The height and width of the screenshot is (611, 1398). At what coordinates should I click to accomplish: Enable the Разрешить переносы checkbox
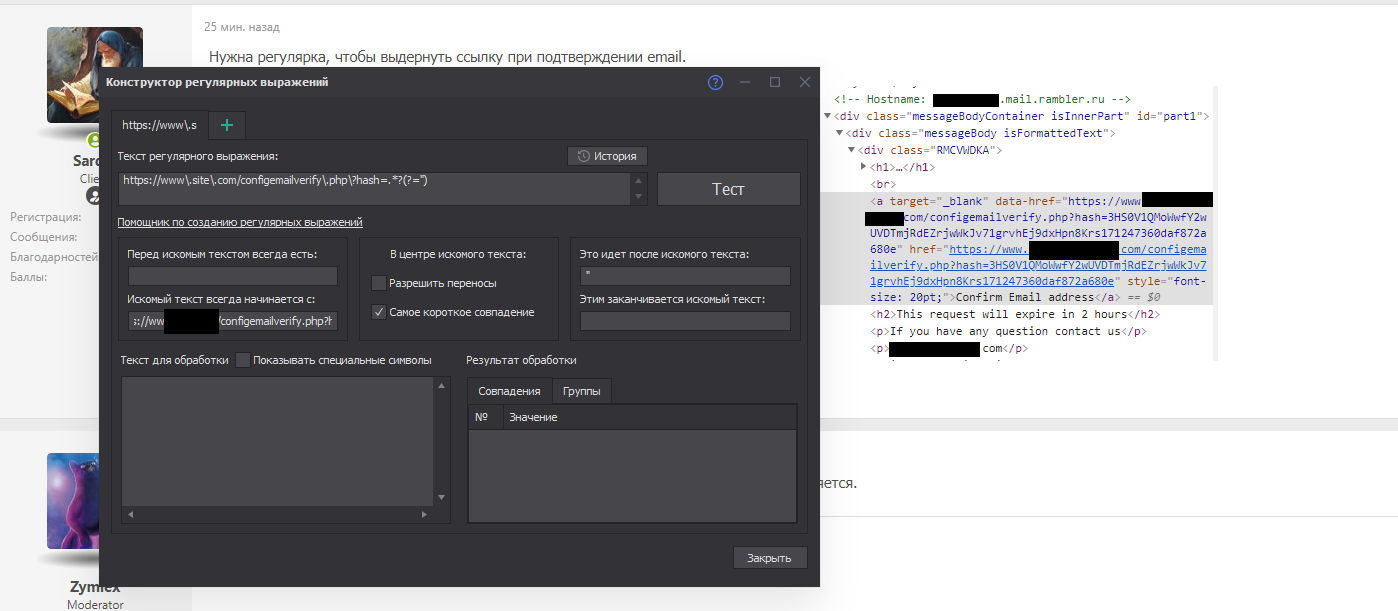378,283
